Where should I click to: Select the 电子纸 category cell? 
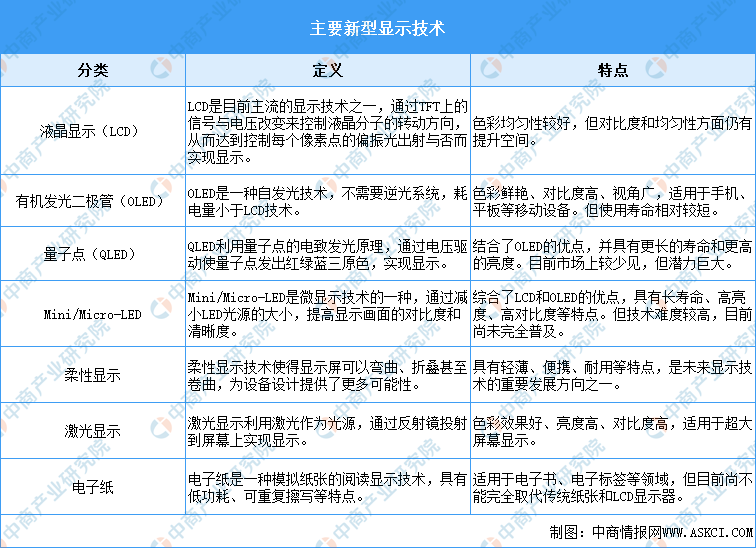pos(93,487)
